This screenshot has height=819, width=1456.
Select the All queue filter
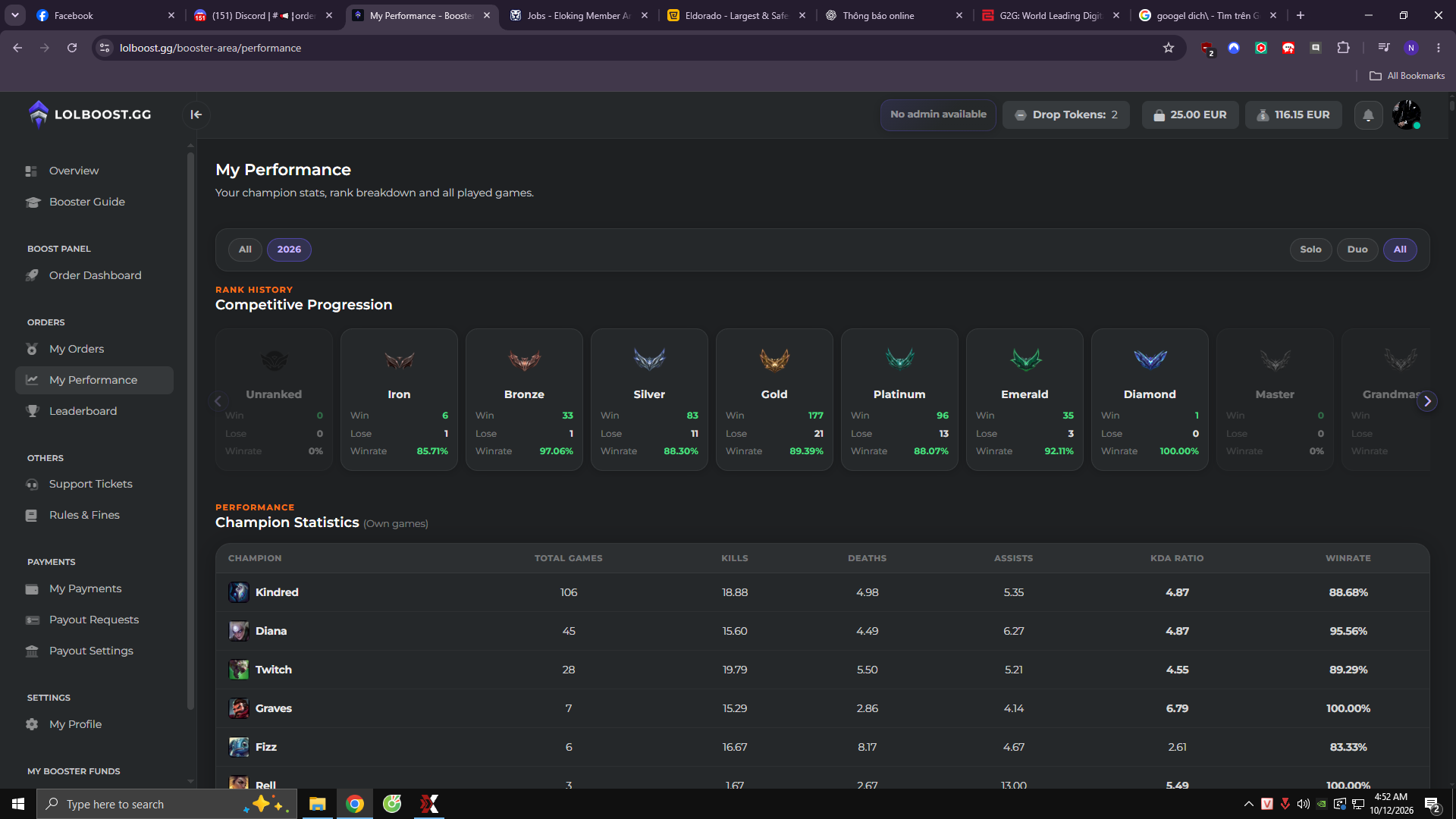tap(1400, 249)
